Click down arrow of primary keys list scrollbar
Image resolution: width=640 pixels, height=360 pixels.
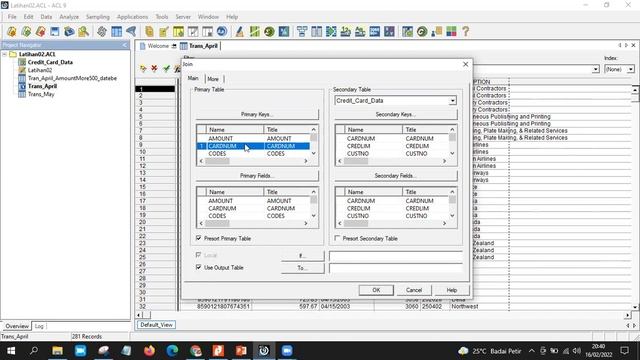click(313, 153)
